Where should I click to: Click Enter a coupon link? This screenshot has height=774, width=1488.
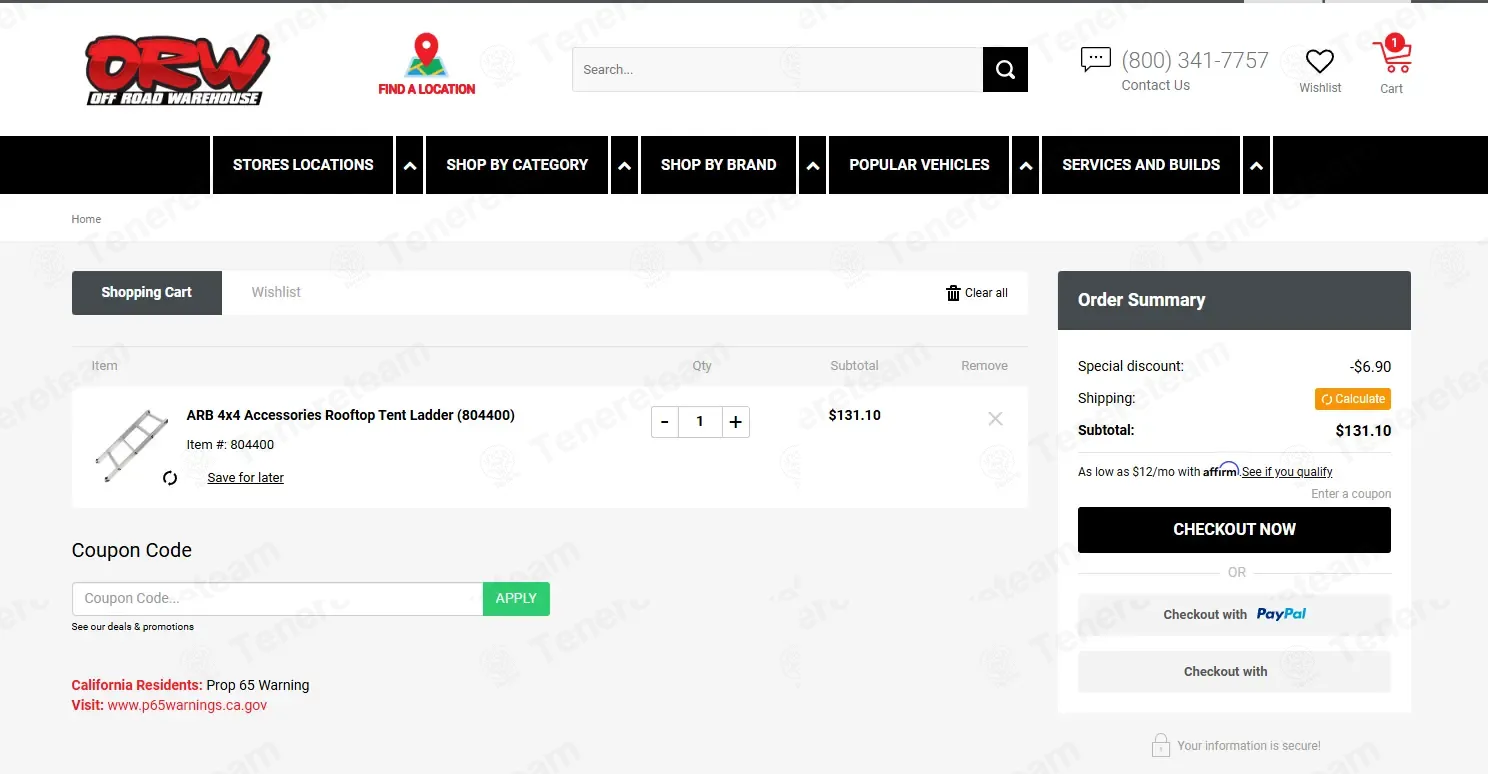1351,494
